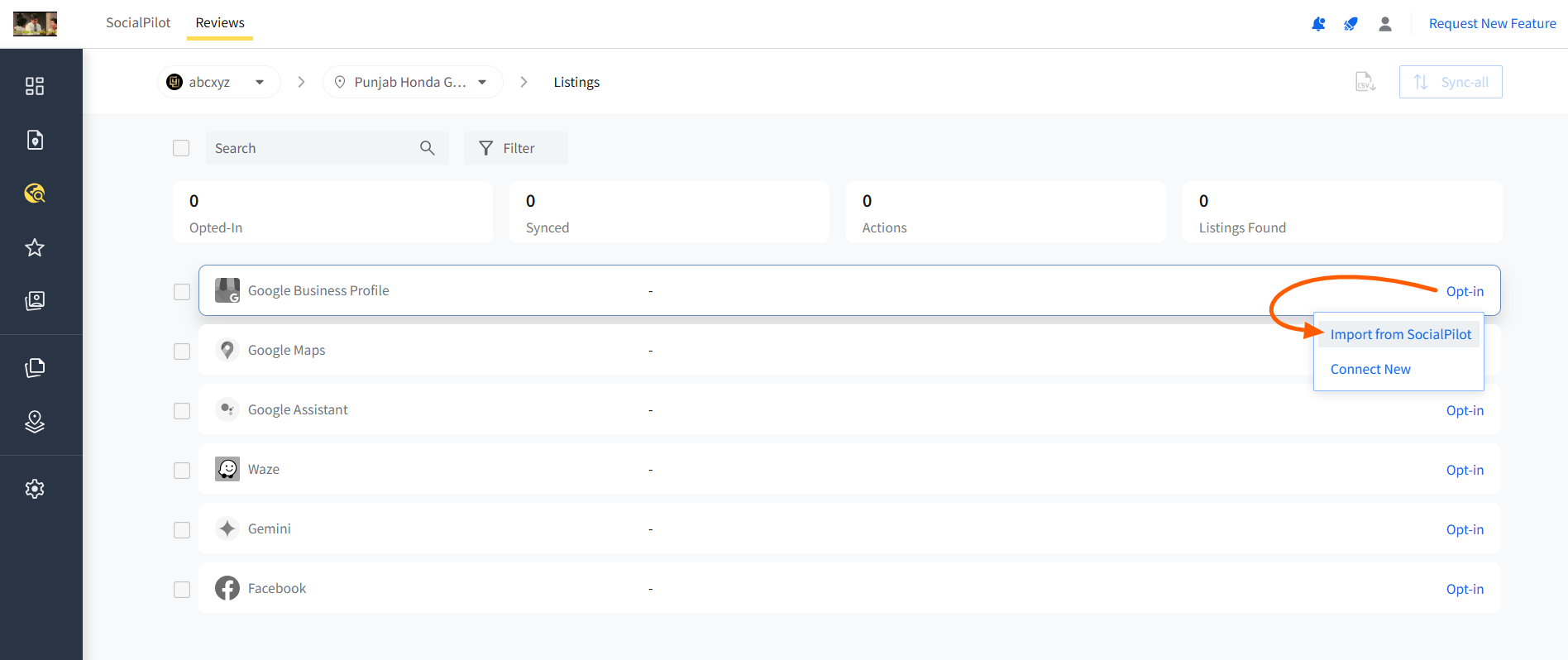Click the rocket icon in header
The width and height of the screenshot is (1568, 660).
[x=1350, y=24]
